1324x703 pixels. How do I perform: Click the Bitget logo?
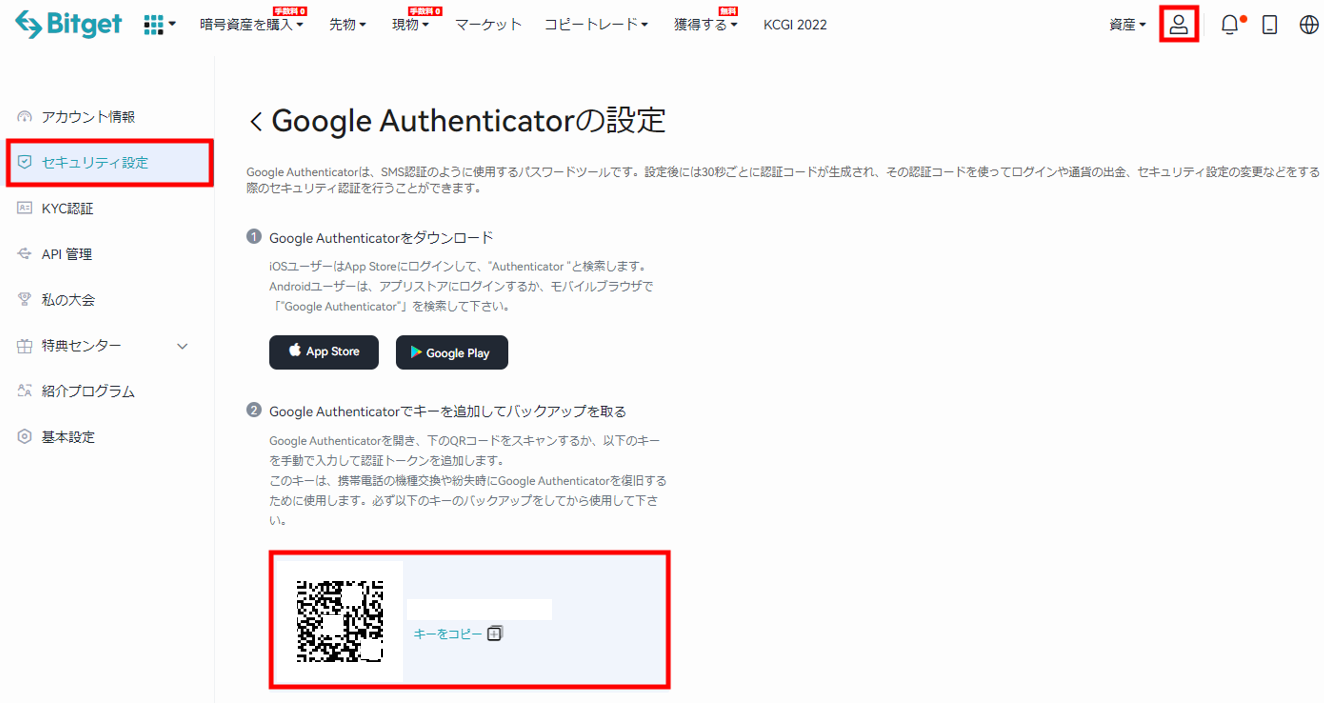point(69,24)
